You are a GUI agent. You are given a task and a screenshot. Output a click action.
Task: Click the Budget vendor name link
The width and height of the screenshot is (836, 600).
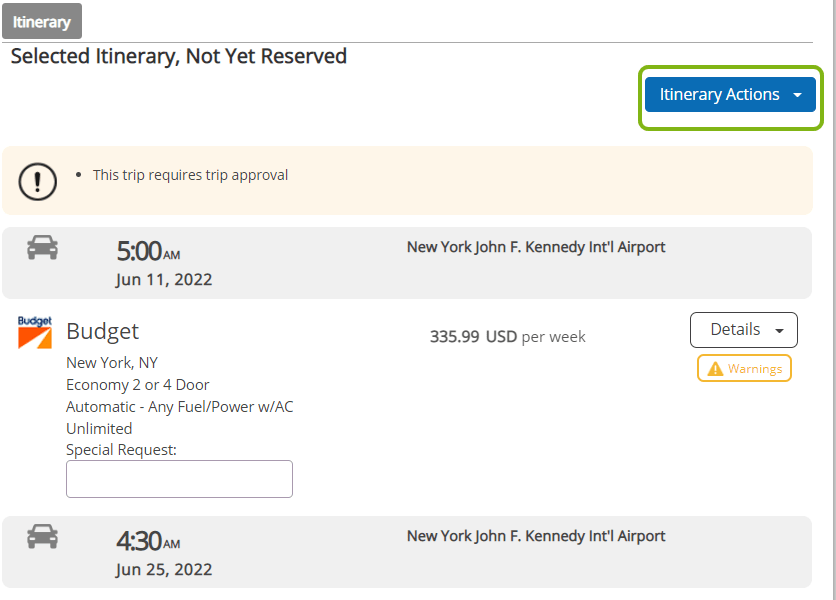click(101, 330)
